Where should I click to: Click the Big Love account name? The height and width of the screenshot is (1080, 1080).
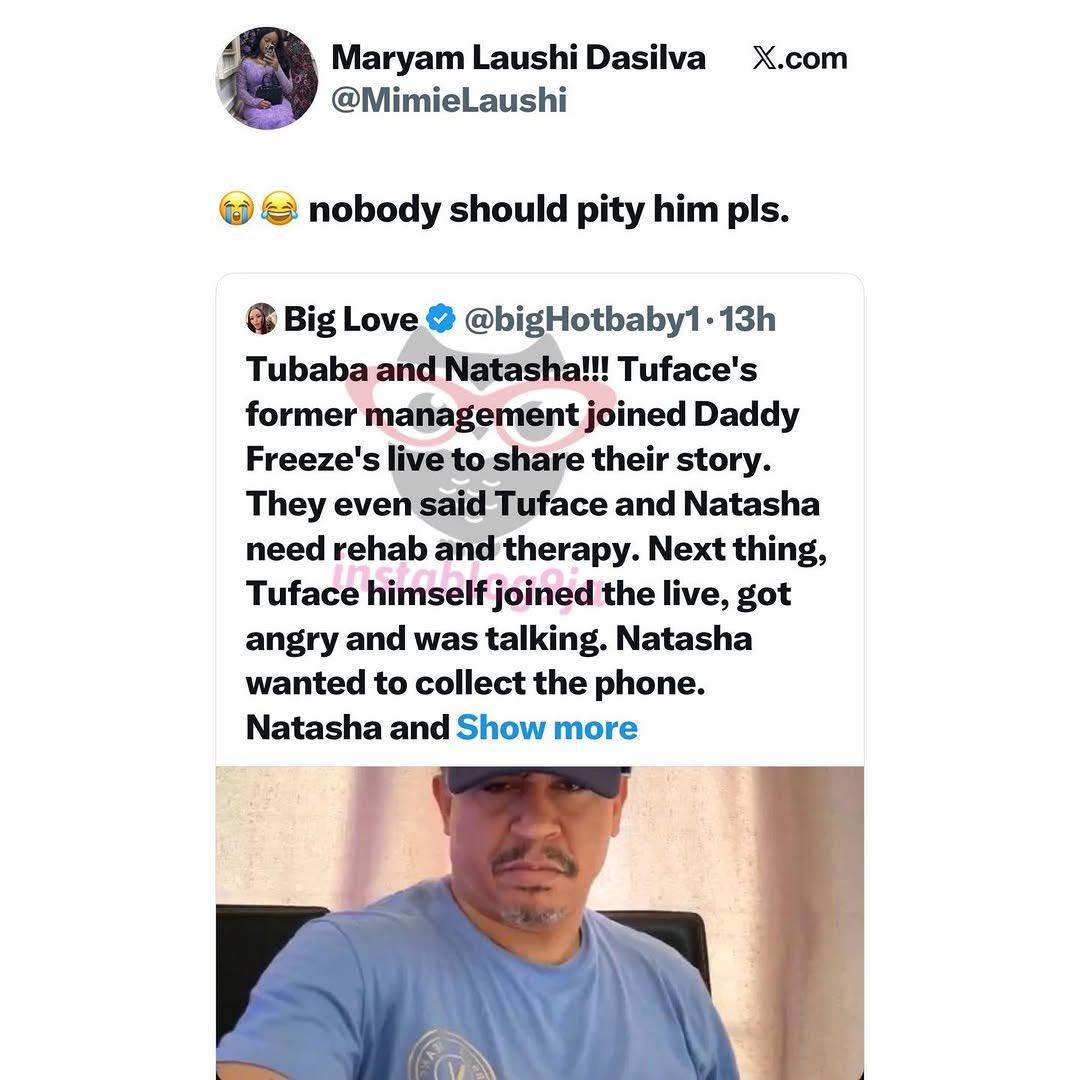351,319
